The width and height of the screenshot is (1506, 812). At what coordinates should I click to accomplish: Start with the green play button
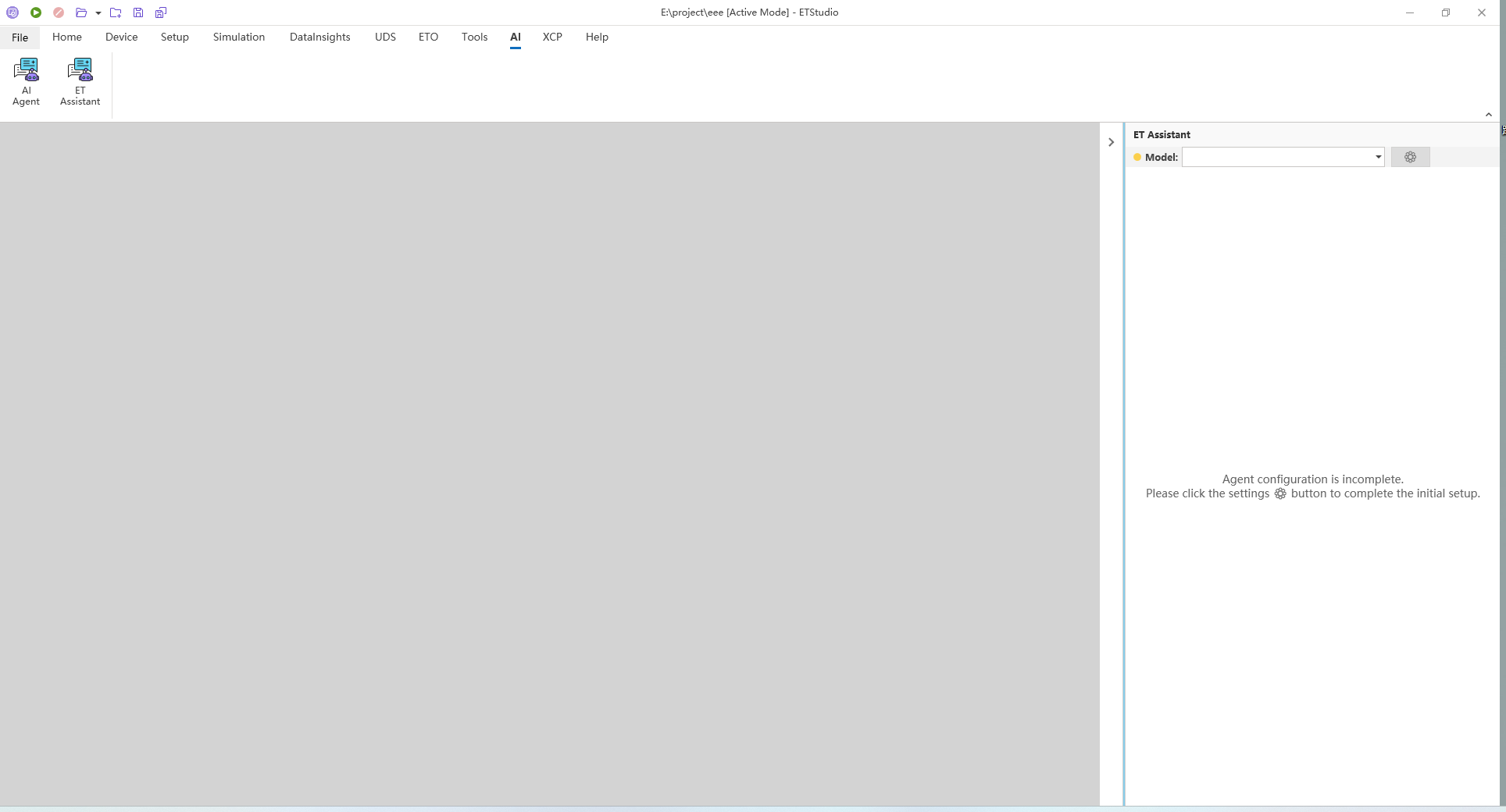click(x=36, y=12)
